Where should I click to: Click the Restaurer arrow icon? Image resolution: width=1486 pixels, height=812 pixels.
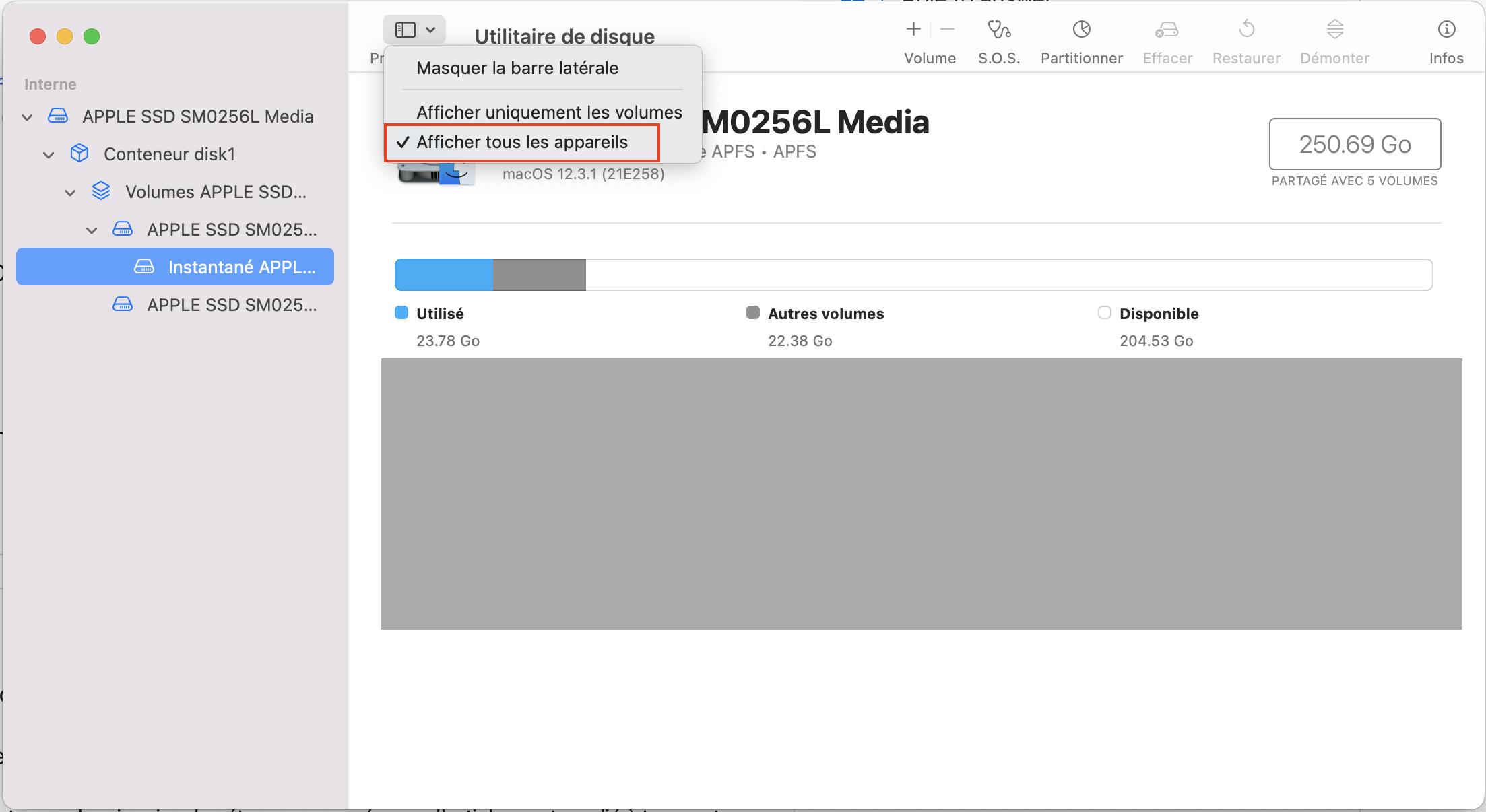click(x=1246, y=30)
